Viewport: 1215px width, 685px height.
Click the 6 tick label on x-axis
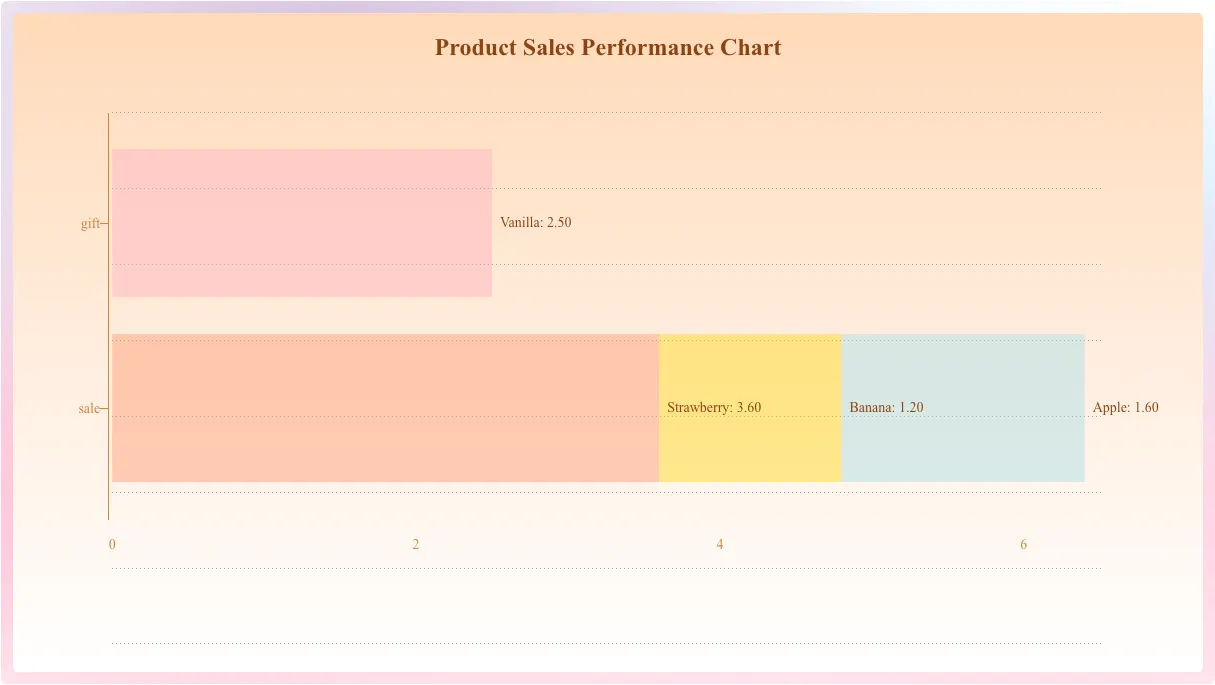point(1023,544)
